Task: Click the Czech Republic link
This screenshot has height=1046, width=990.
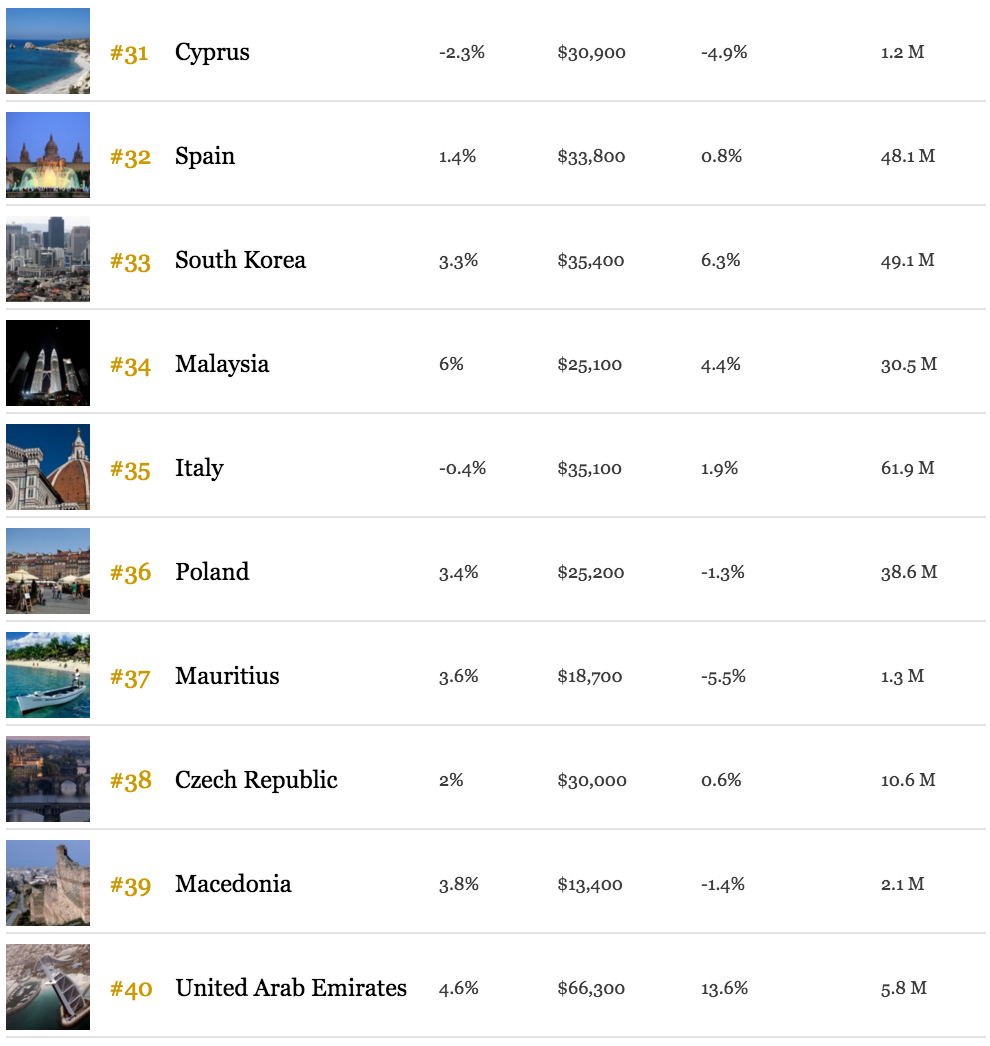Action: point(256,780)
